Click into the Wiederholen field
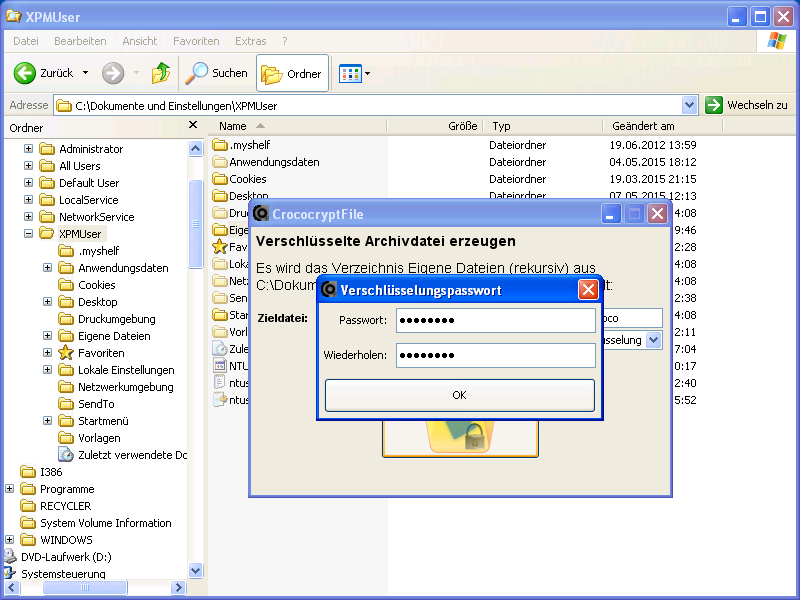Image resolution: width=800 pixels, height=600 pixels. coord(495,355)
